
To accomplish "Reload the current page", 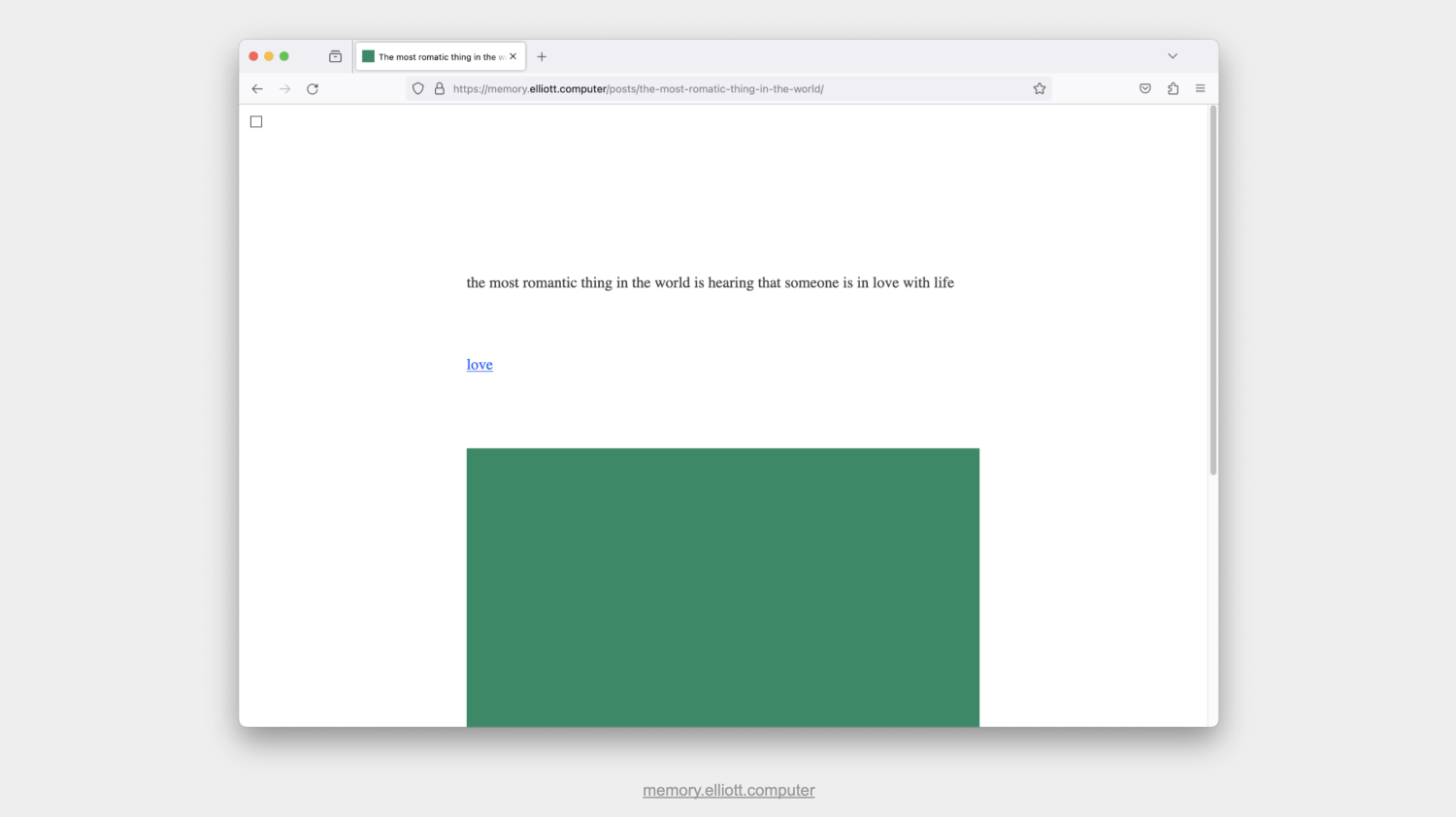I will (x=313, y=88).
